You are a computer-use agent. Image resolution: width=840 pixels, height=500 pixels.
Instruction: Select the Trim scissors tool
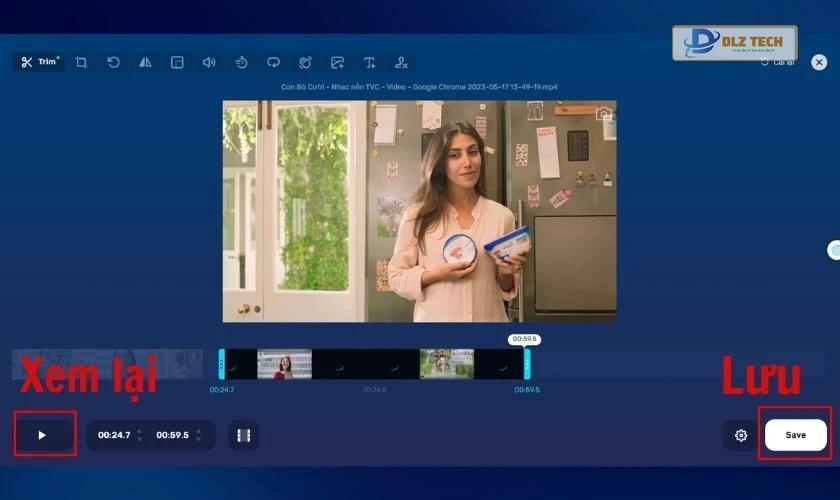pos(39,62)
